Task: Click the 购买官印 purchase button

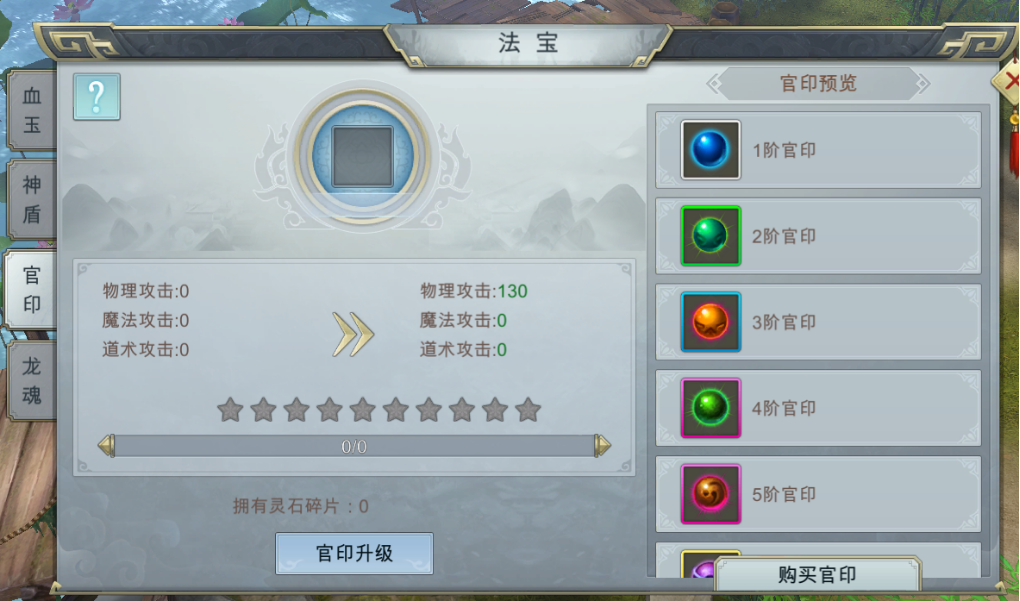Action: (817, 574)
